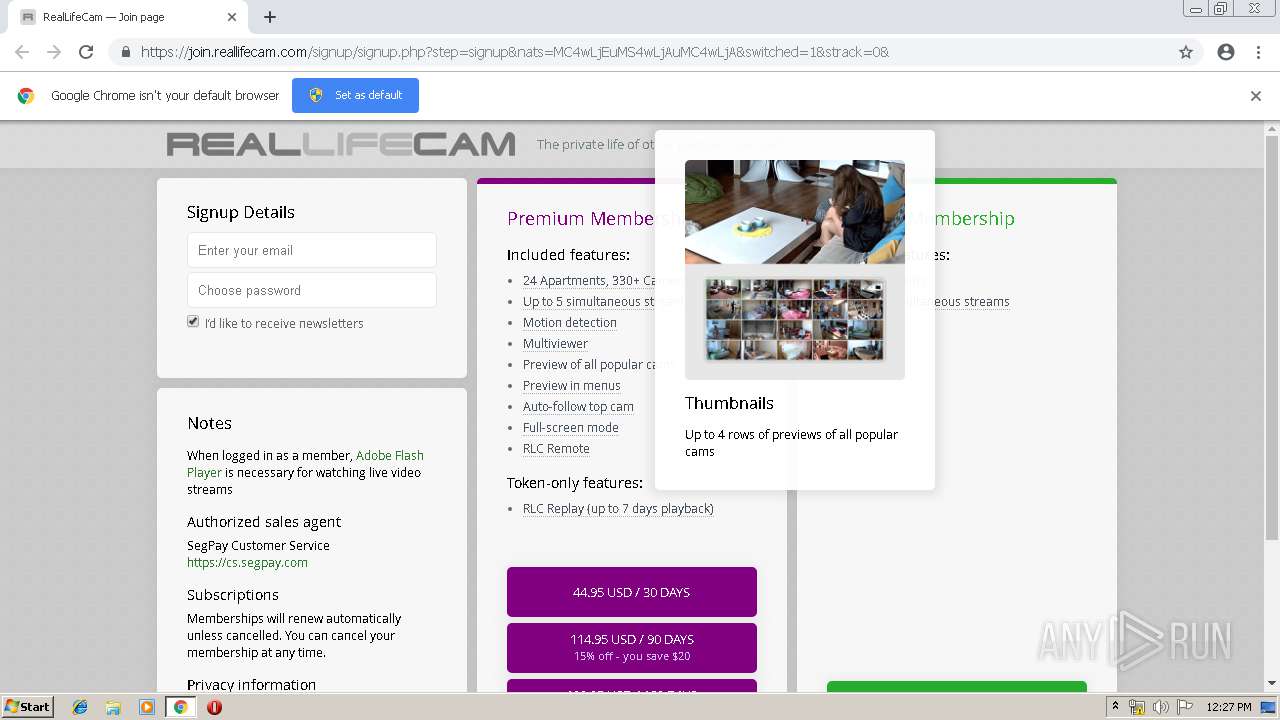Focus the Choose password field
This screenshot has height=720, width=1280.
312,290
